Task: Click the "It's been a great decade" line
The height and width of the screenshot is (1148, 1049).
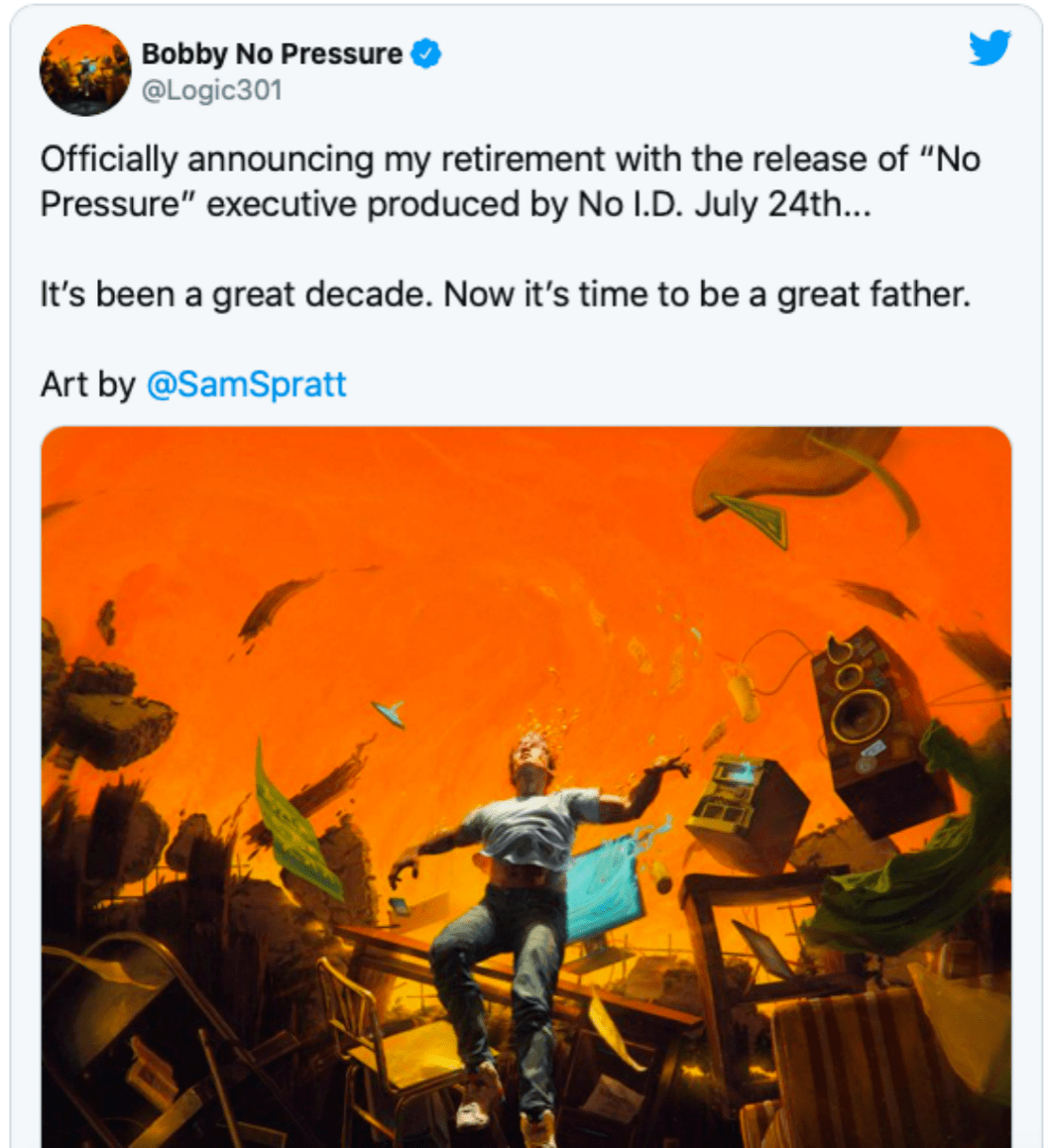Action: (x=505, y=294)
